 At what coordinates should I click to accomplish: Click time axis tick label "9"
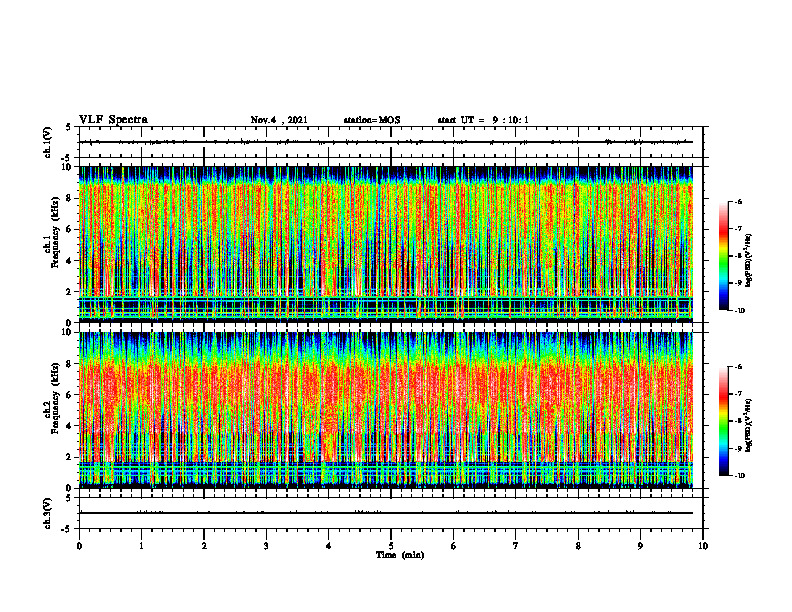coord(640,546)
